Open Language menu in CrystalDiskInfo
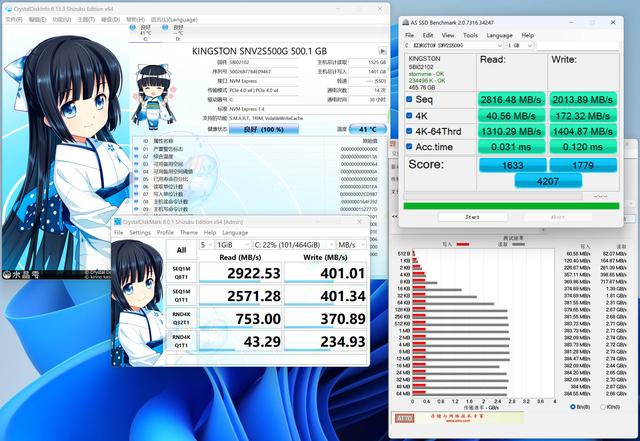The width and height of the screenshot is (640, 441). (174, 19)
